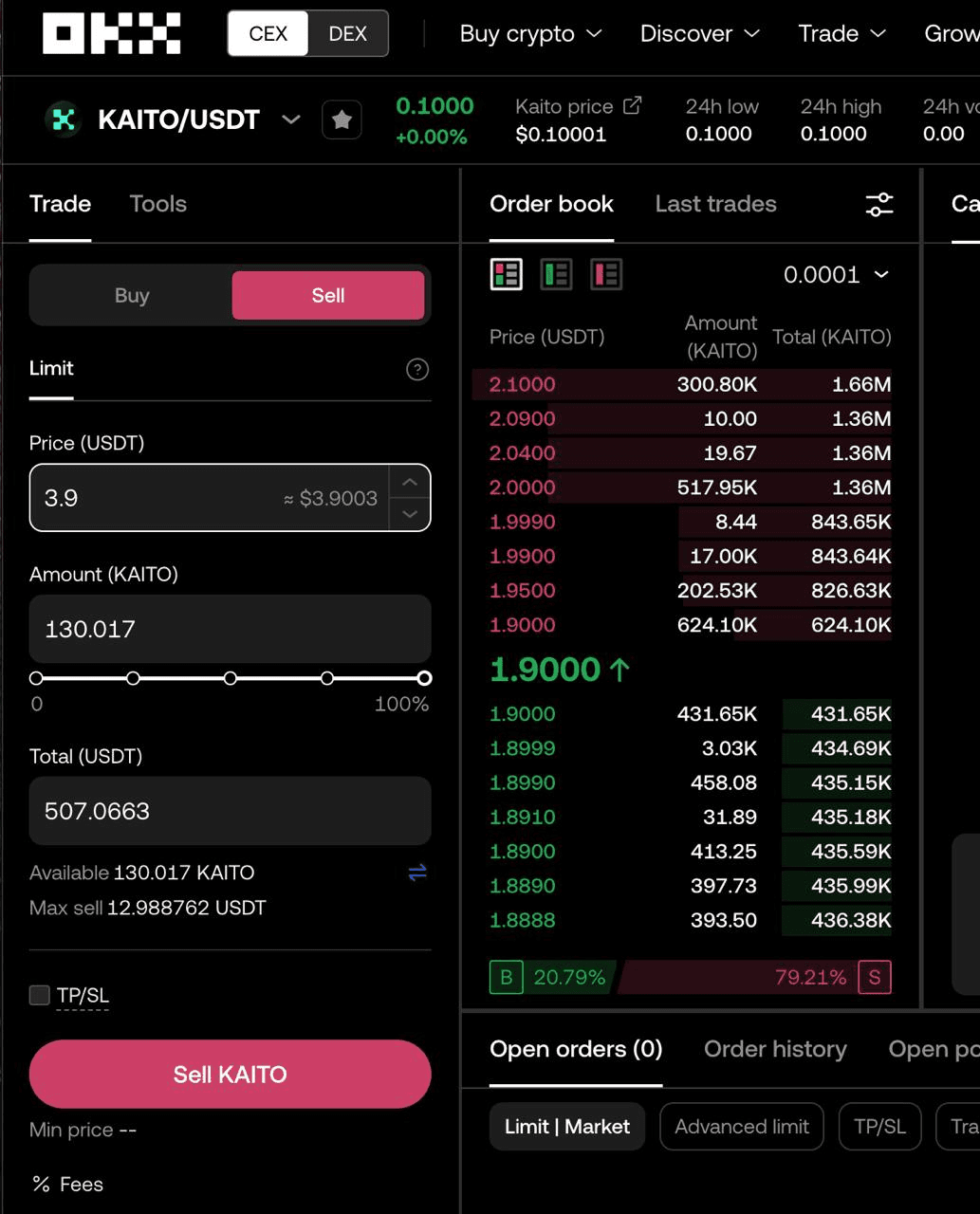Expand the KAITO/USDT pair selector chevron
Viewport: 980px width, 1214px height.
pos(291,120)
